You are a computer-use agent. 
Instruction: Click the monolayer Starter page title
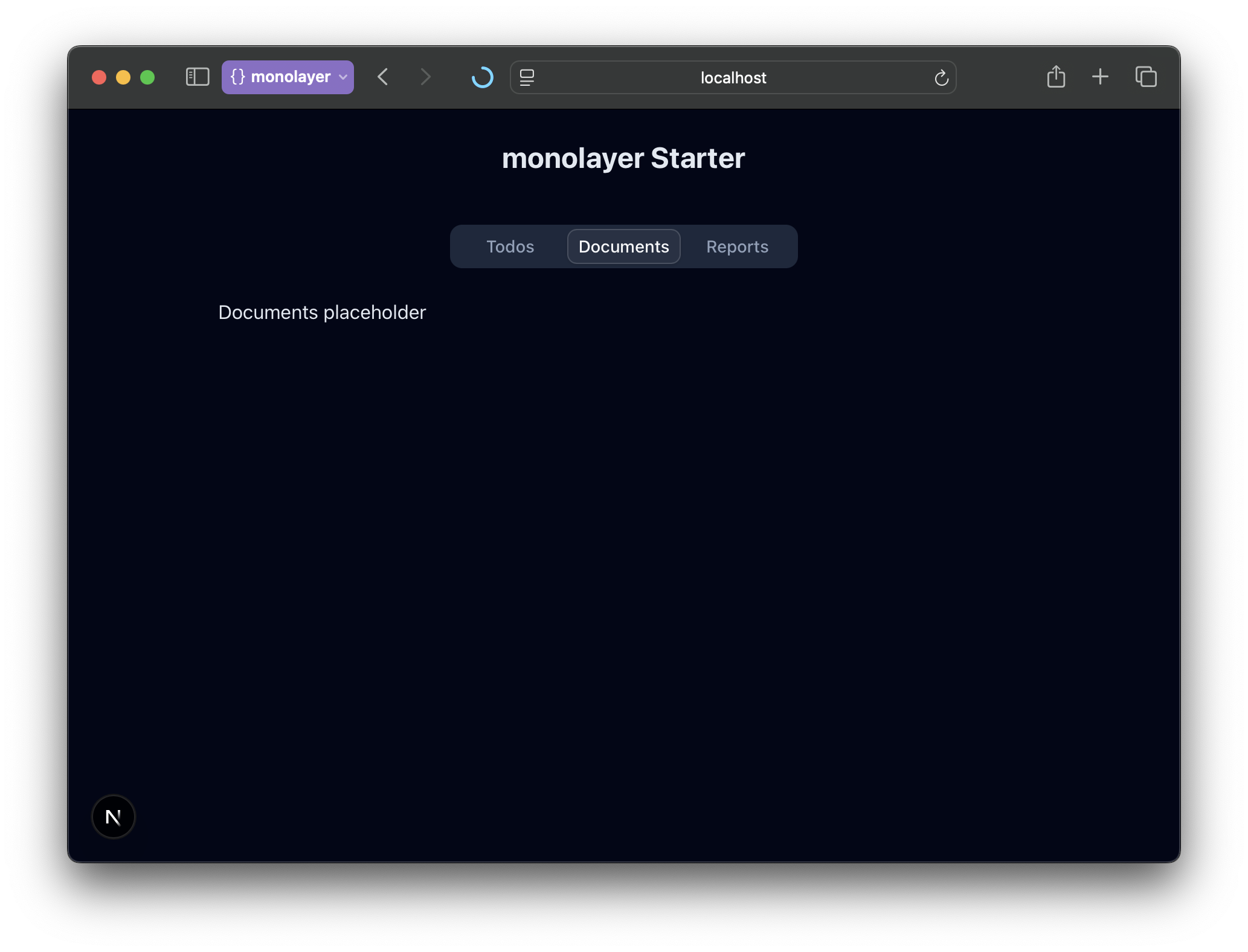coord(623,158)
